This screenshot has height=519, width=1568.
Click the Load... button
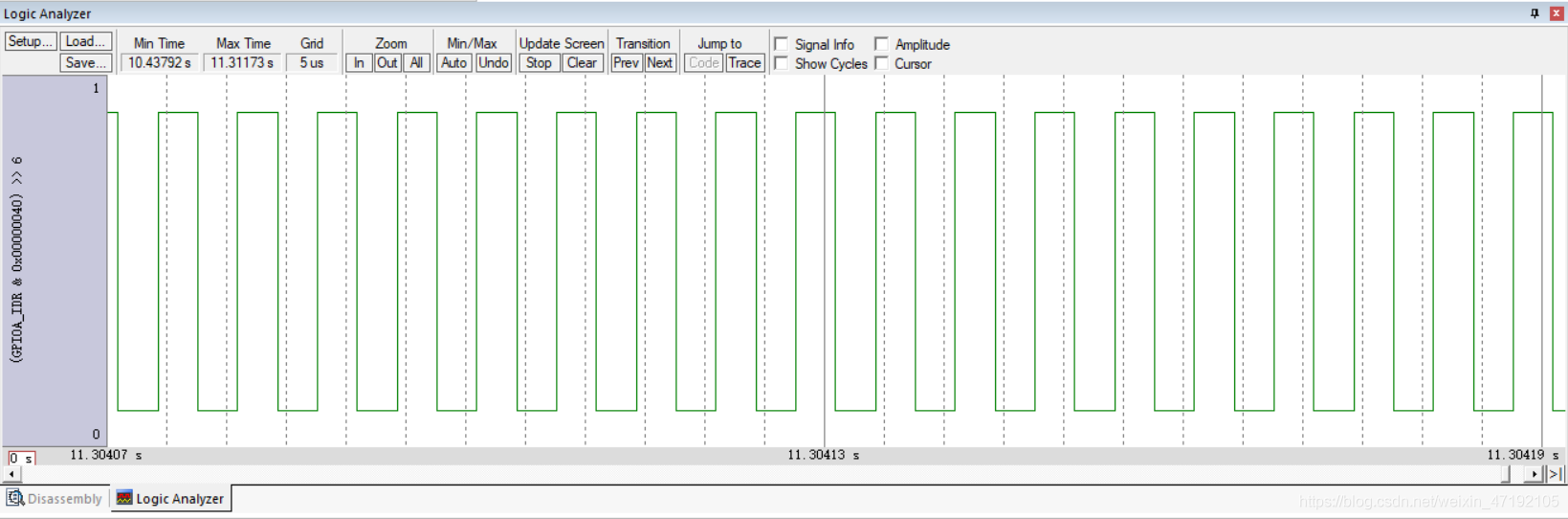coord(86,41)
